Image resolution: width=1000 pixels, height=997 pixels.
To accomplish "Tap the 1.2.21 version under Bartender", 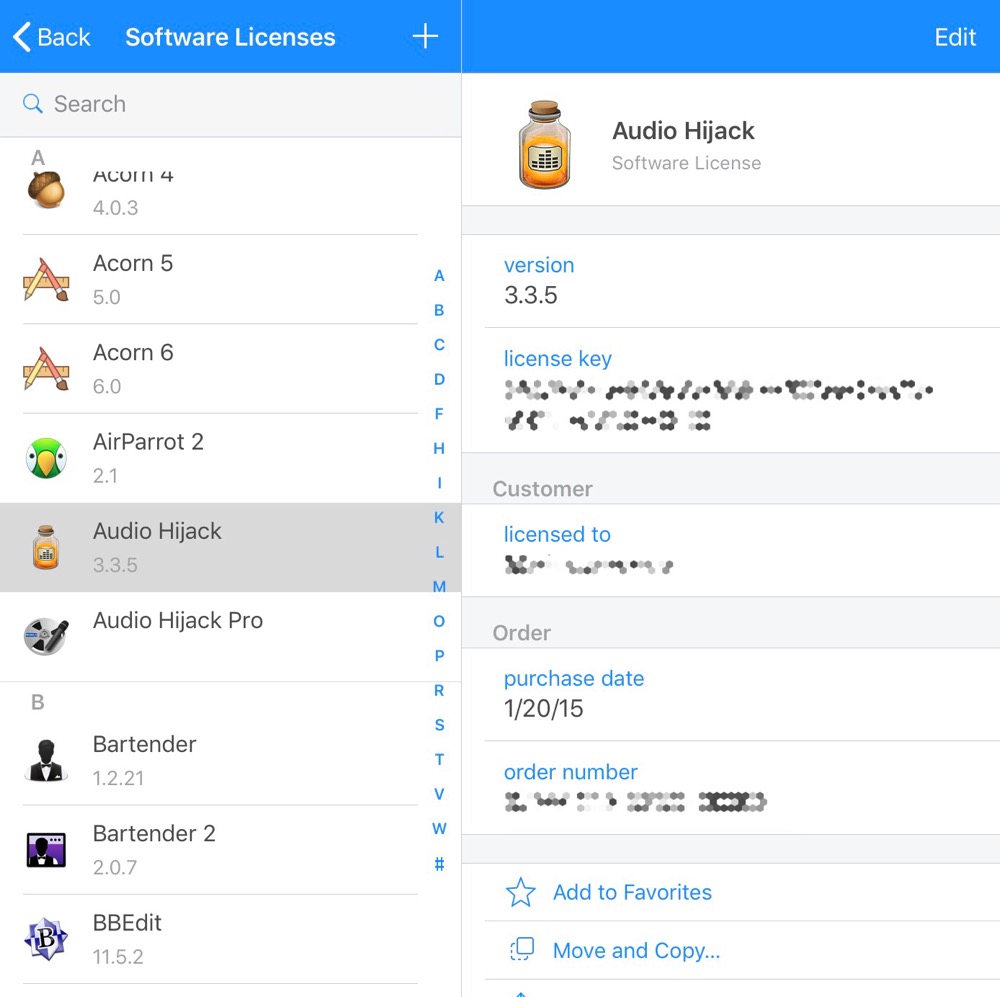I will click(118, 778).
